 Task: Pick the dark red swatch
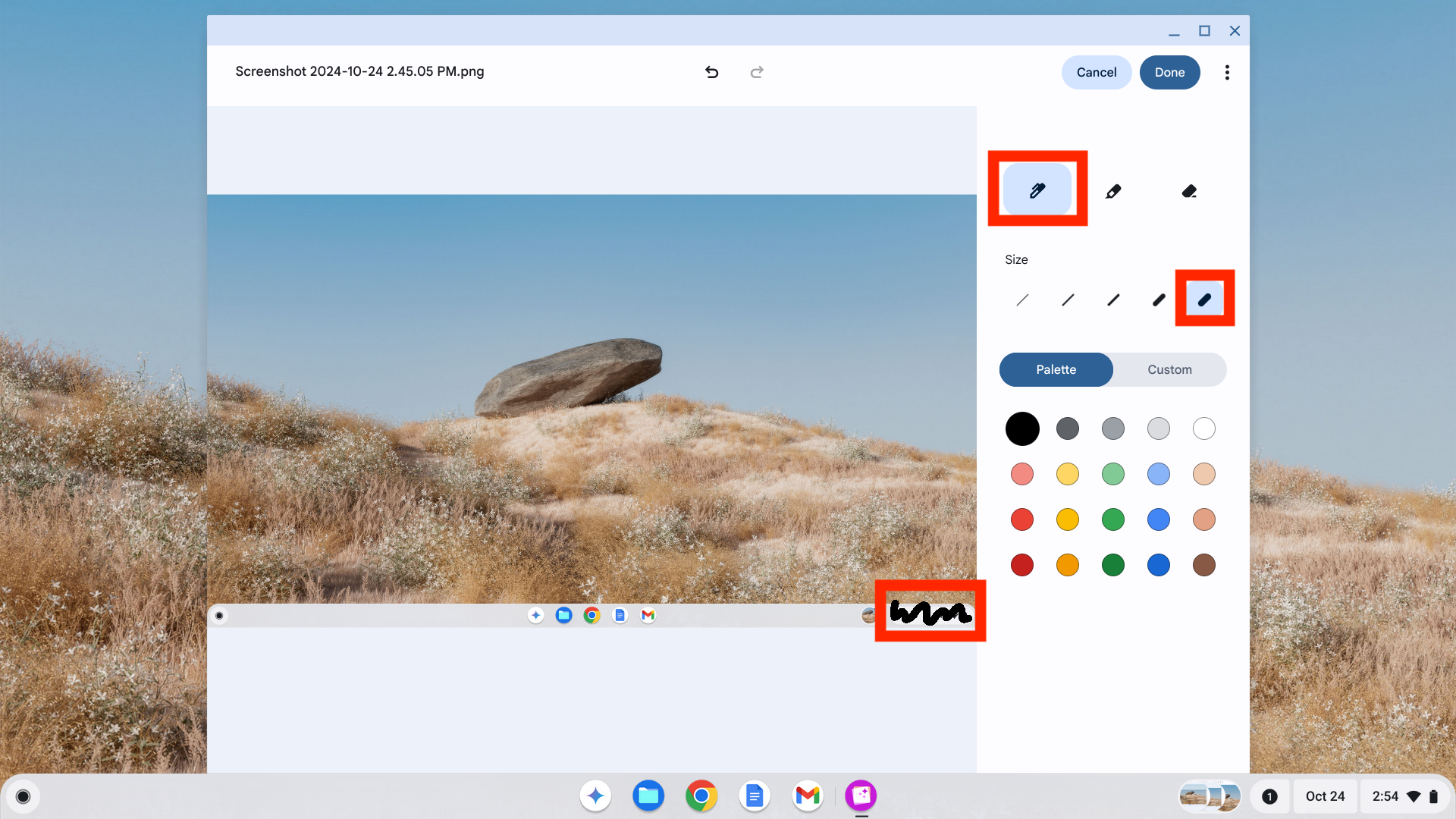tap(1022, 565)
